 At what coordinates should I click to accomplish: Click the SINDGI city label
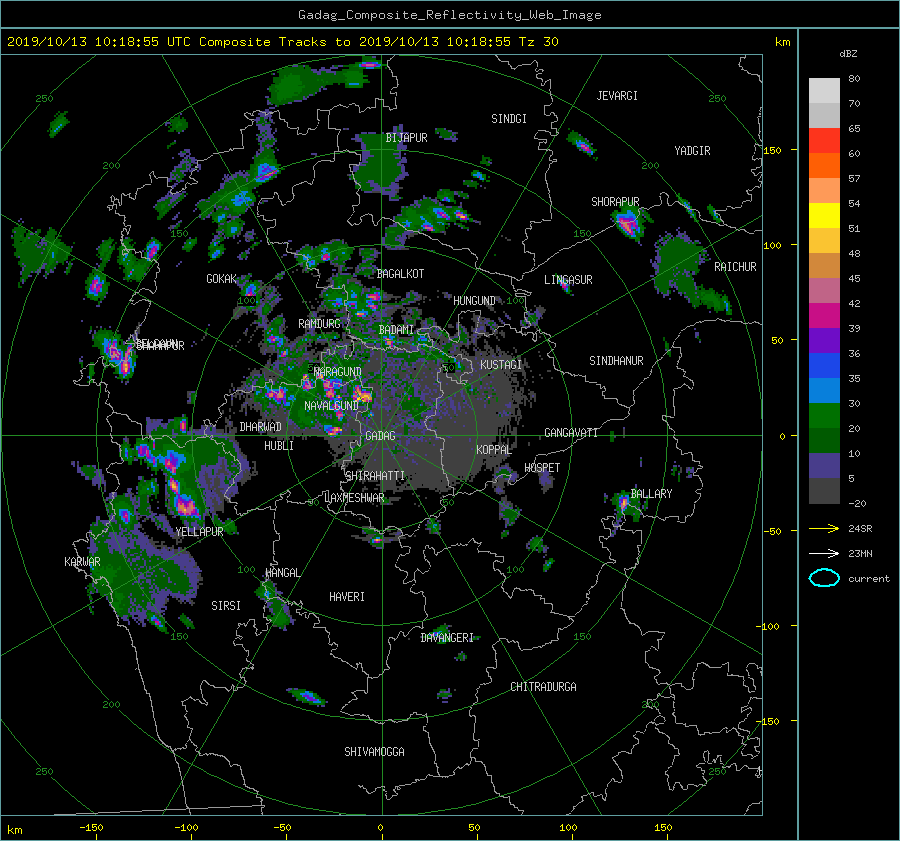tap(509, 119)
